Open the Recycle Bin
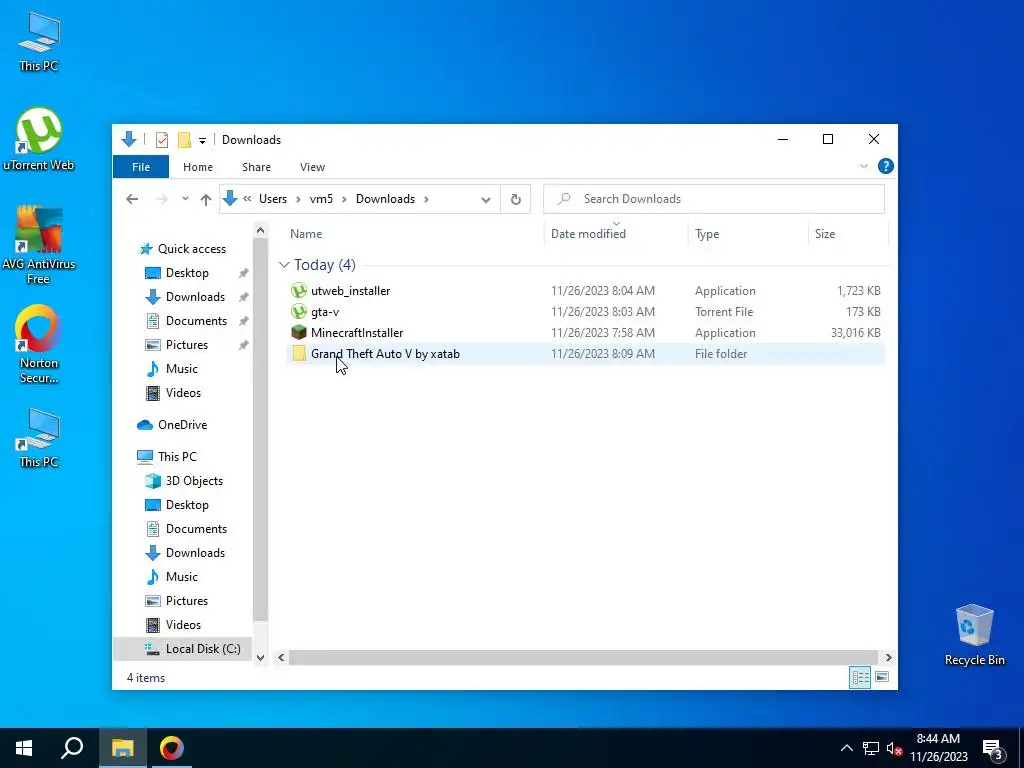This screenshot has height=768, width=1024. tap(974, 635)
